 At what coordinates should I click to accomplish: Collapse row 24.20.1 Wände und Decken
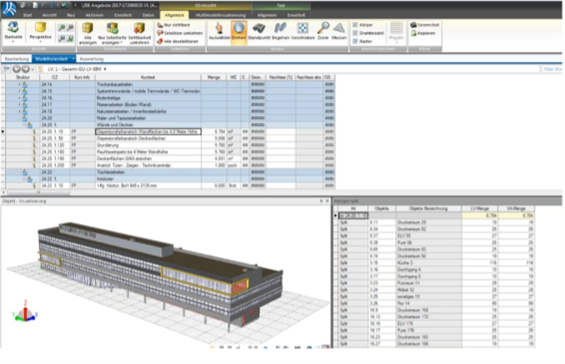click(x=25, y=125)
